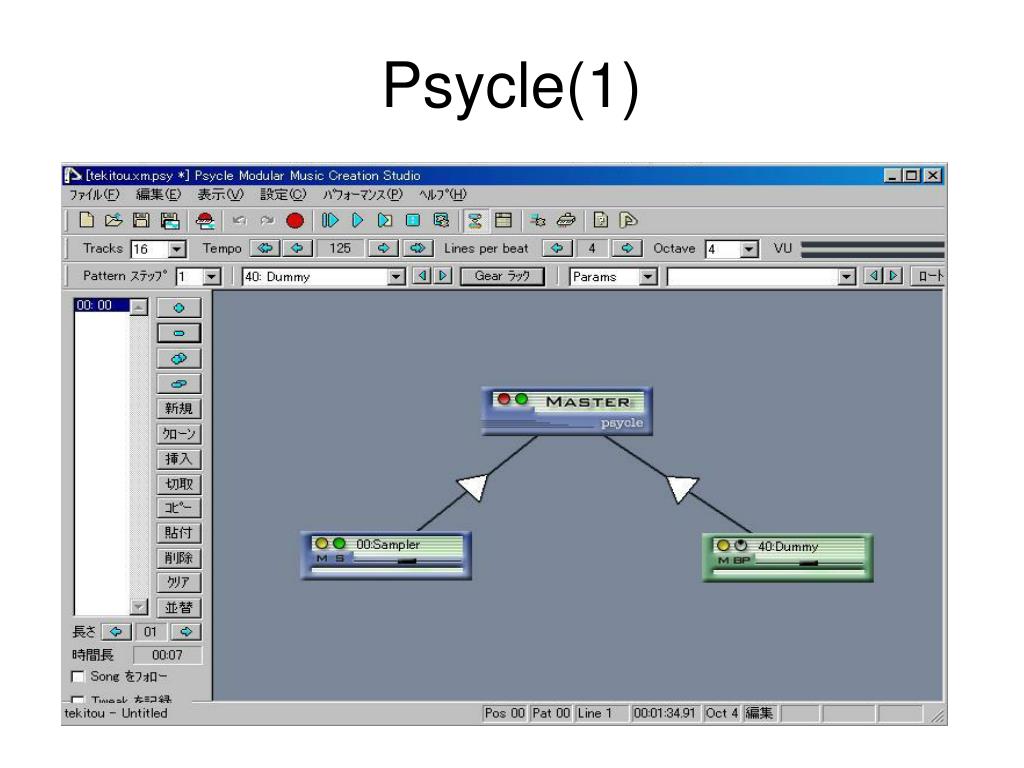The height and width of the screenshot is (768, 1024).
Task: Click the クローン button
Action: 178,434
